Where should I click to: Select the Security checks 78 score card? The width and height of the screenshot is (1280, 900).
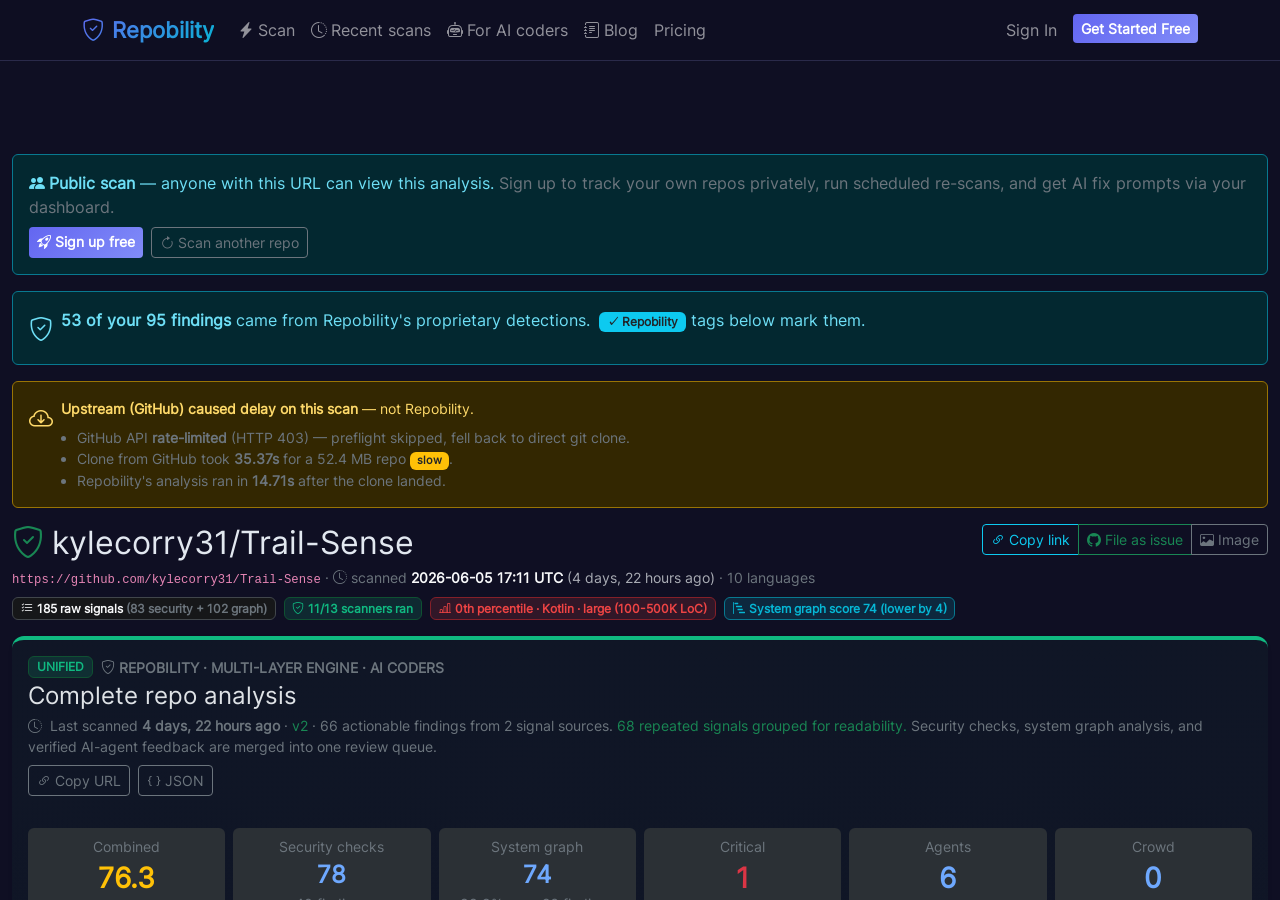click(x=332, y=864)
